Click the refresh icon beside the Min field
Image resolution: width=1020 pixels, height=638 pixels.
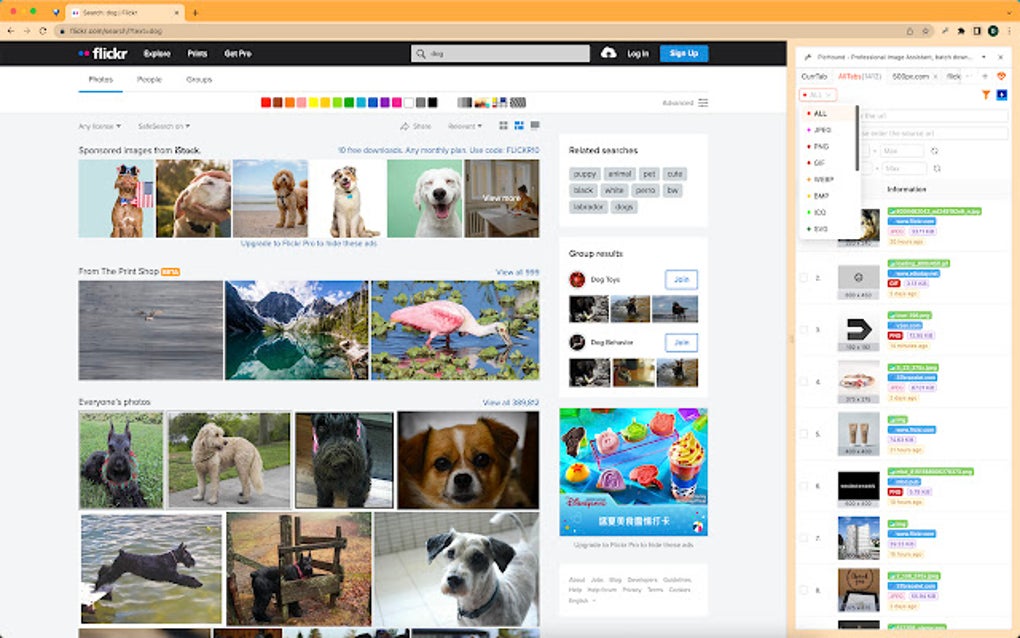coord(933,152)
